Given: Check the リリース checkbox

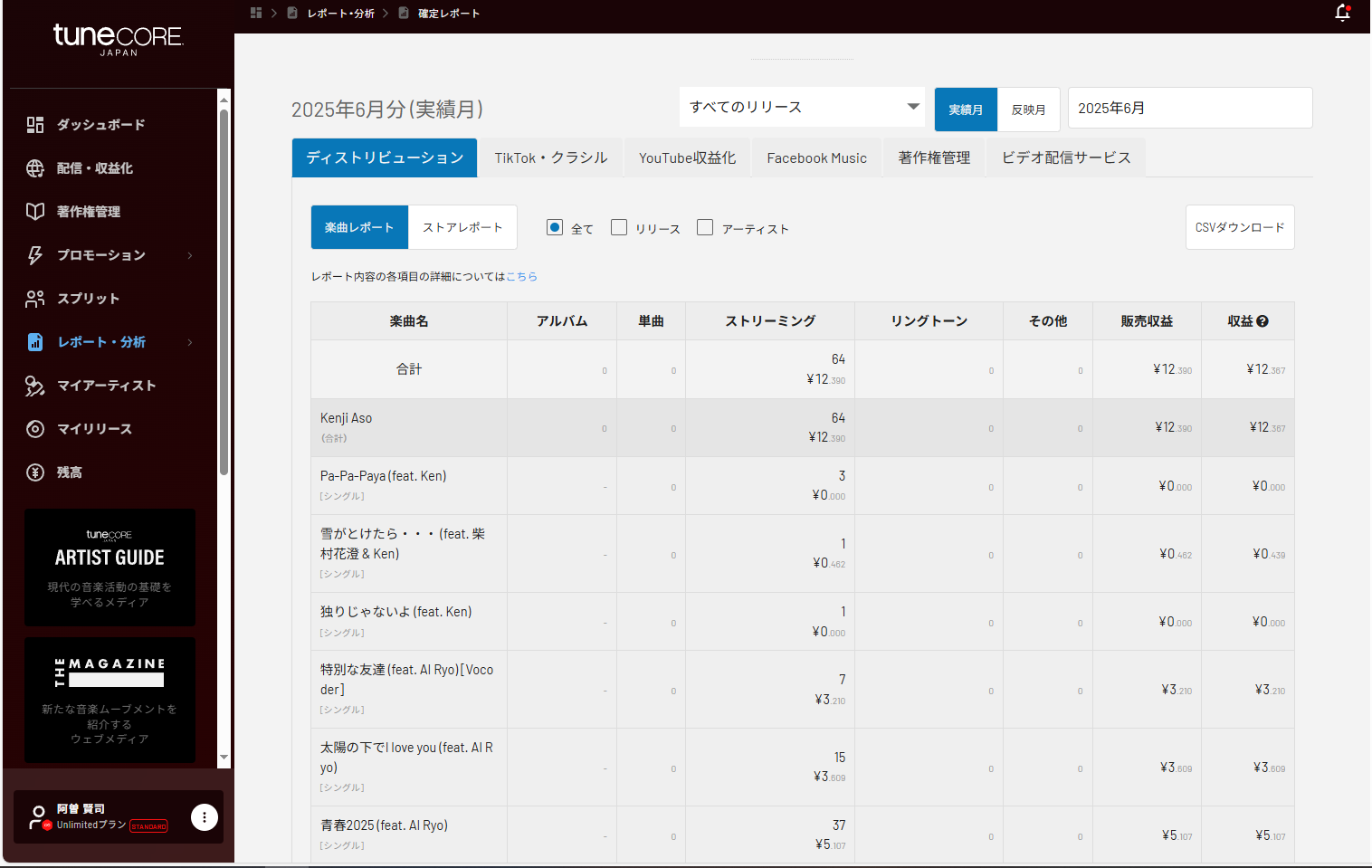Looking at the screenshot, I should coord(619,227).
